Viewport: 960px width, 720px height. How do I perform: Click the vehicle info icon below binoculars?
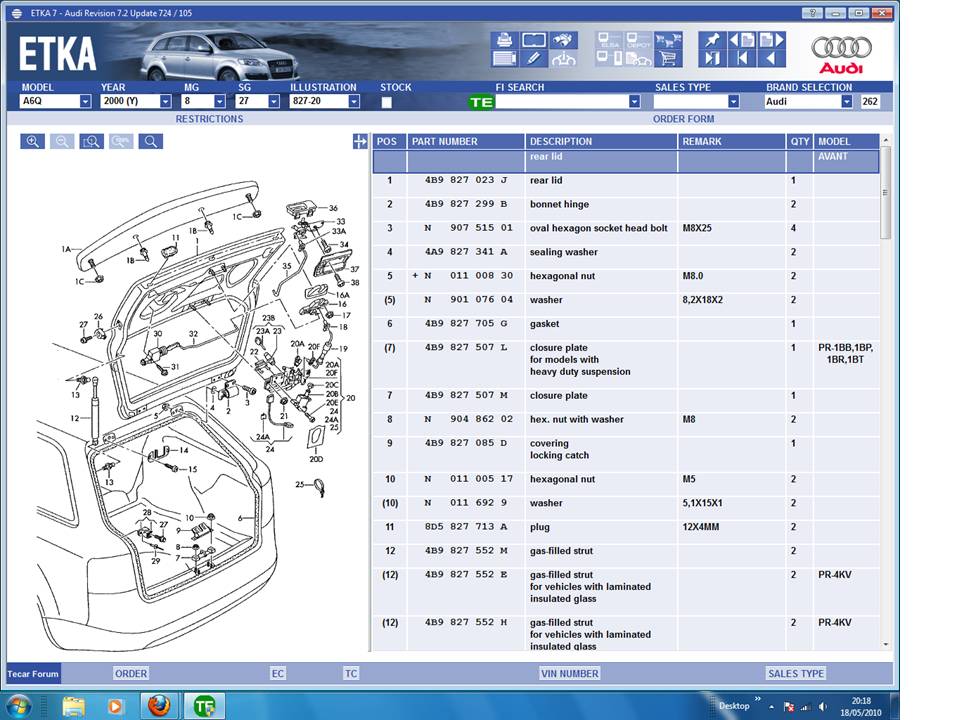click(563, 59)
